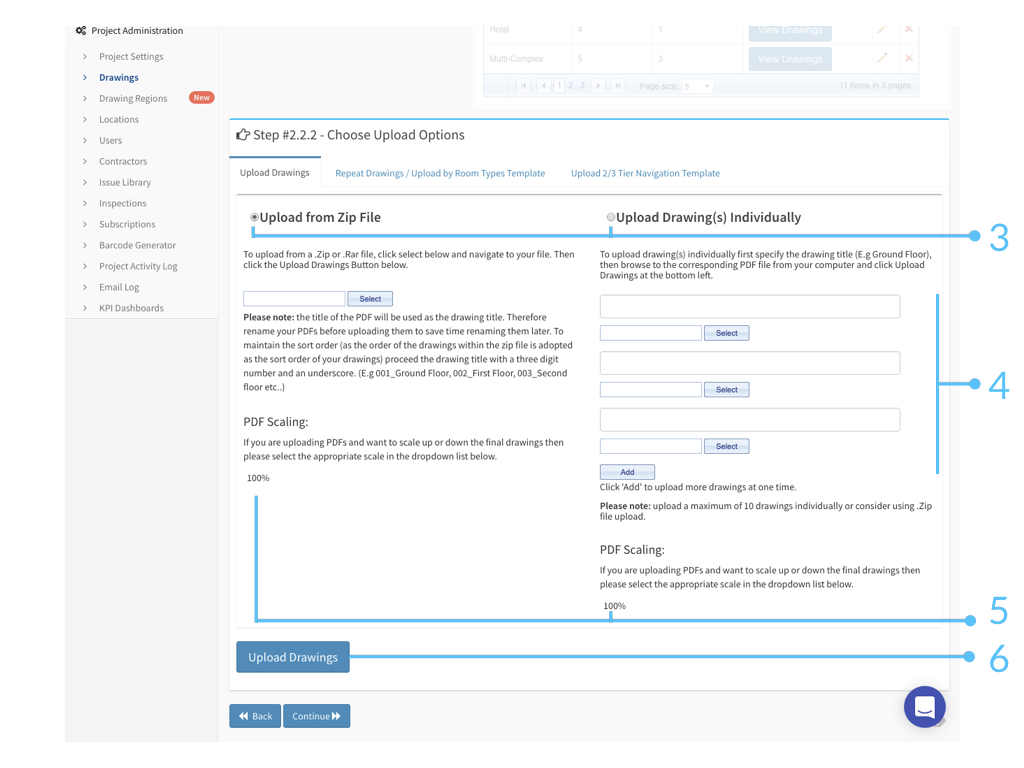
Task: Click the New badge beside Drawing Regions
Action: click(201, 97)
